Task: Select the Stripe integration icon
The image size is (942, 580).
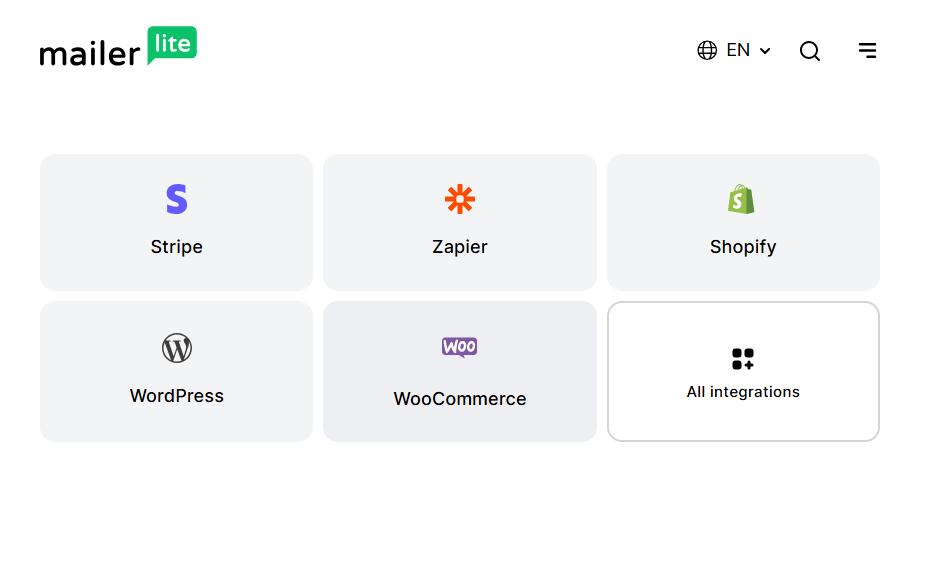Action: click(176, 199)
